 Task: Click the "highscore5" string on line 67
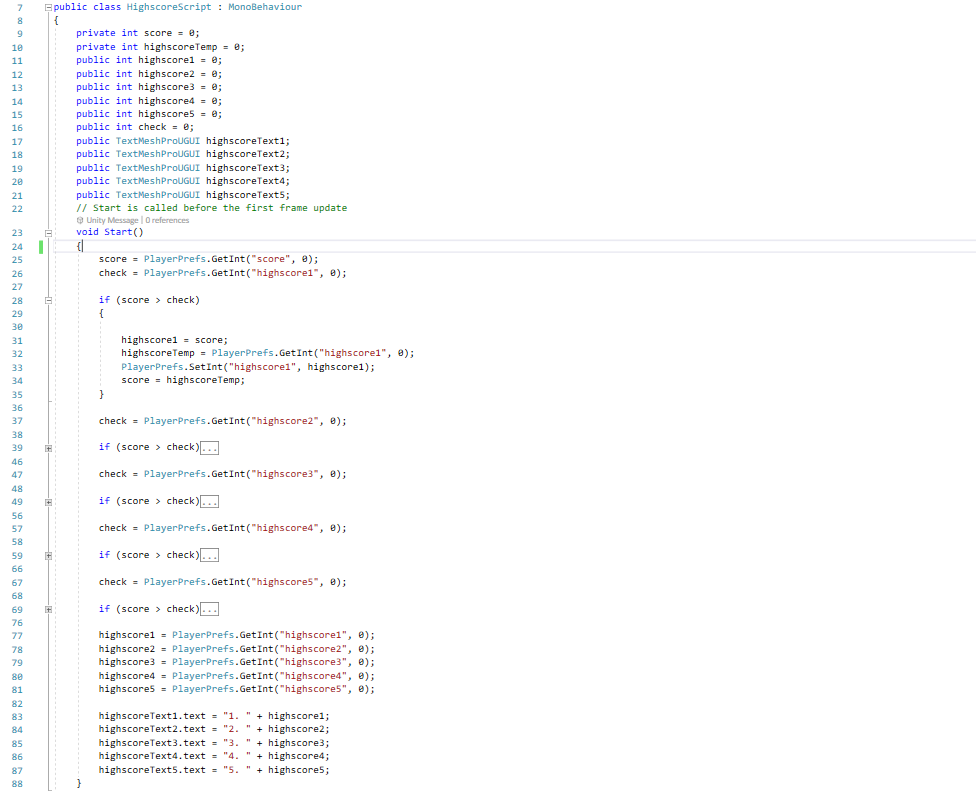284,583
